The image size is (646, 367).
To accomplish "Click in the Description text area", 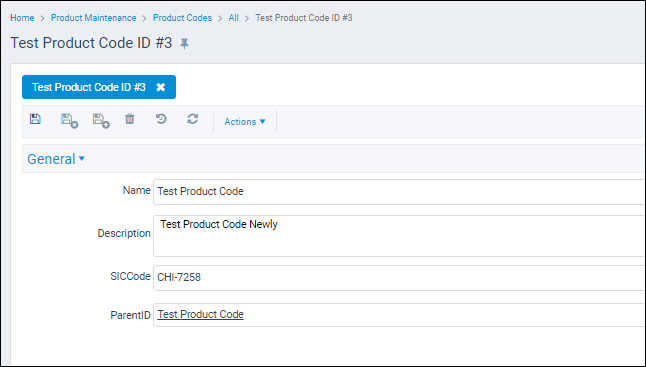I will click(x=399, y=236).
